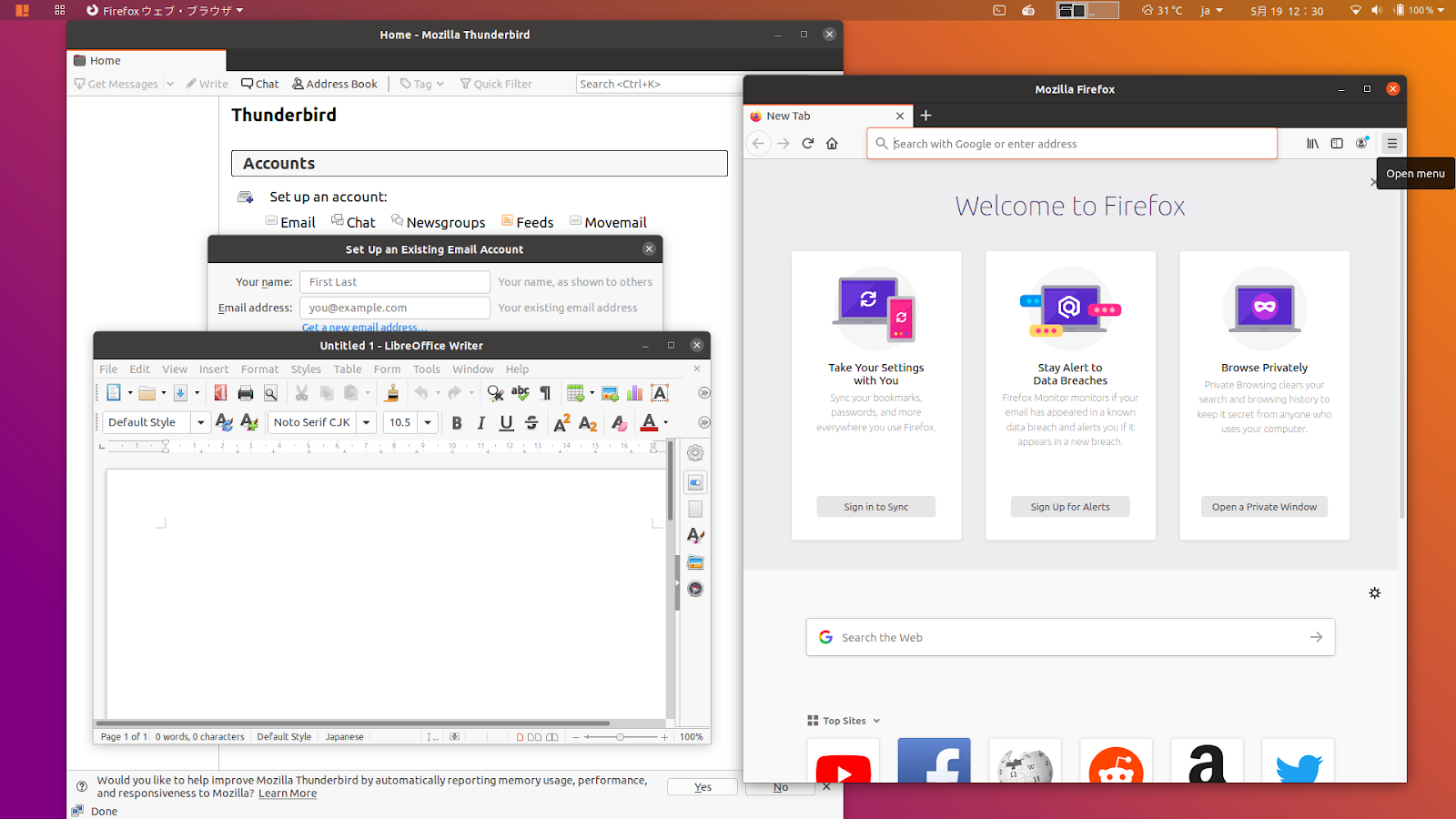Open Navigator deck in Writer sidebar
The image size is (1456, 819).
pyautogui.click(x=695, y=589)
